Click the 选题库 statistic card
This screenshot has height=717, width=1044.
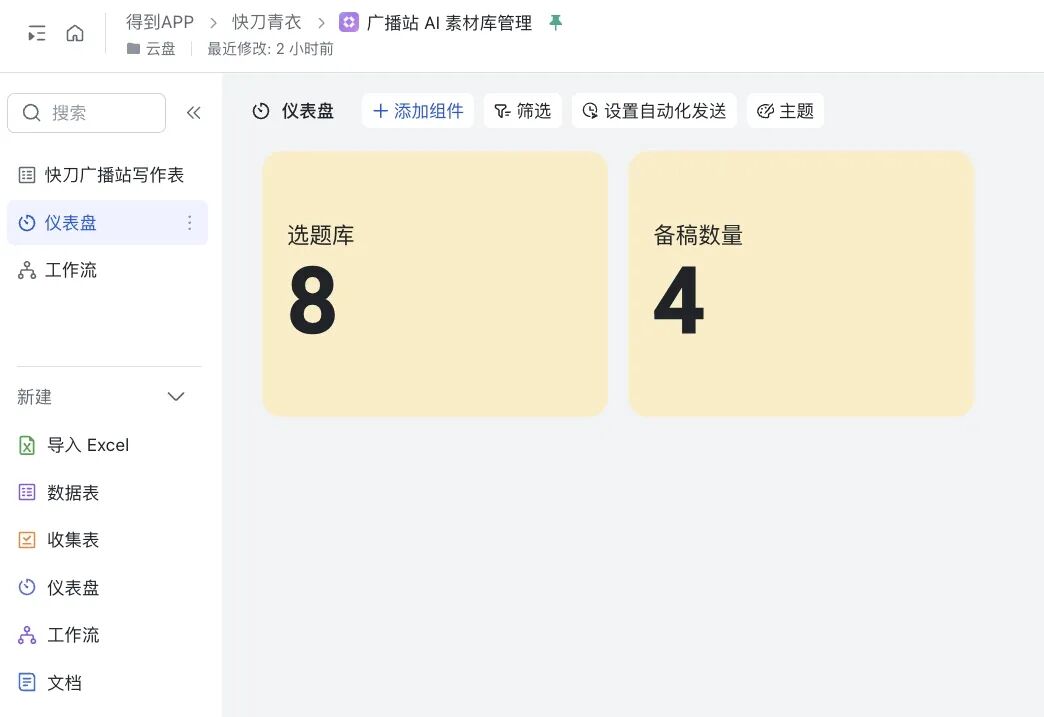pyautogui.click(x=435, y=284)
